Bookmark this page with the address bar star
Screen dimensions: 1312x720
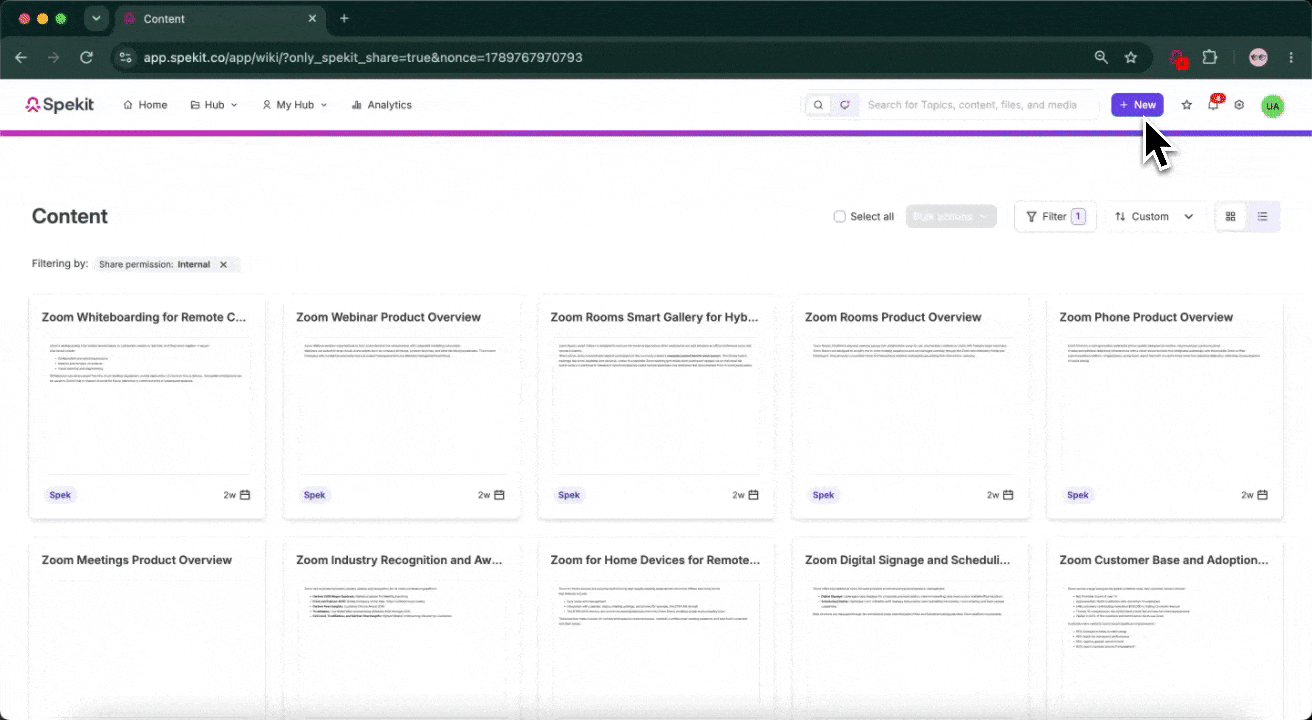coord(1131,57)
